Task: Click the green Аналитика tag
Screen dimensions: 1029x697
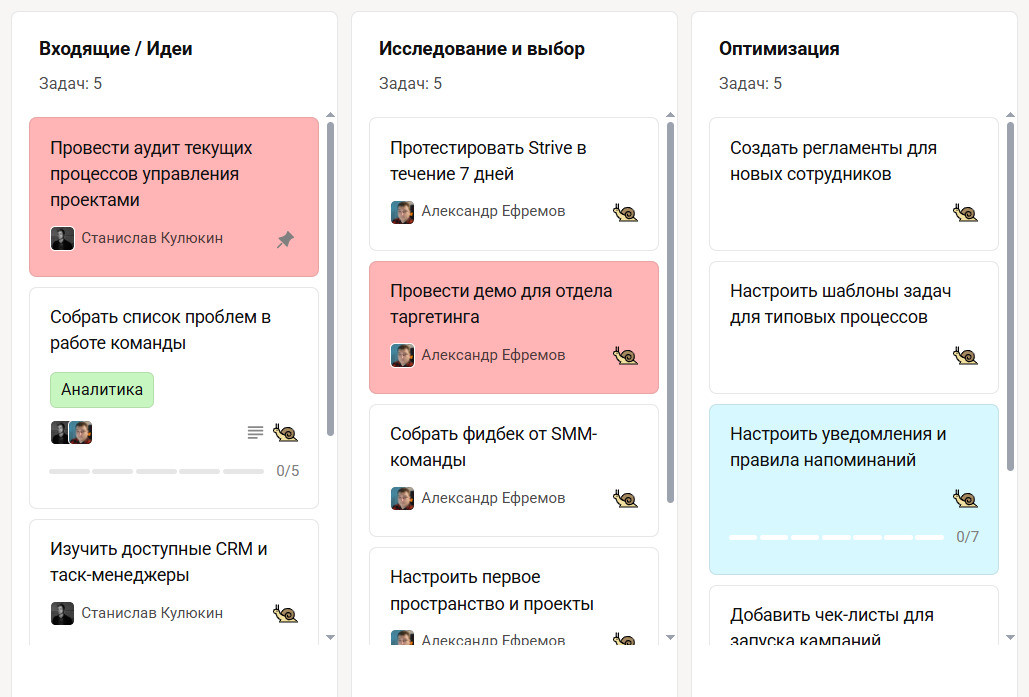Action: pos(102,390)
